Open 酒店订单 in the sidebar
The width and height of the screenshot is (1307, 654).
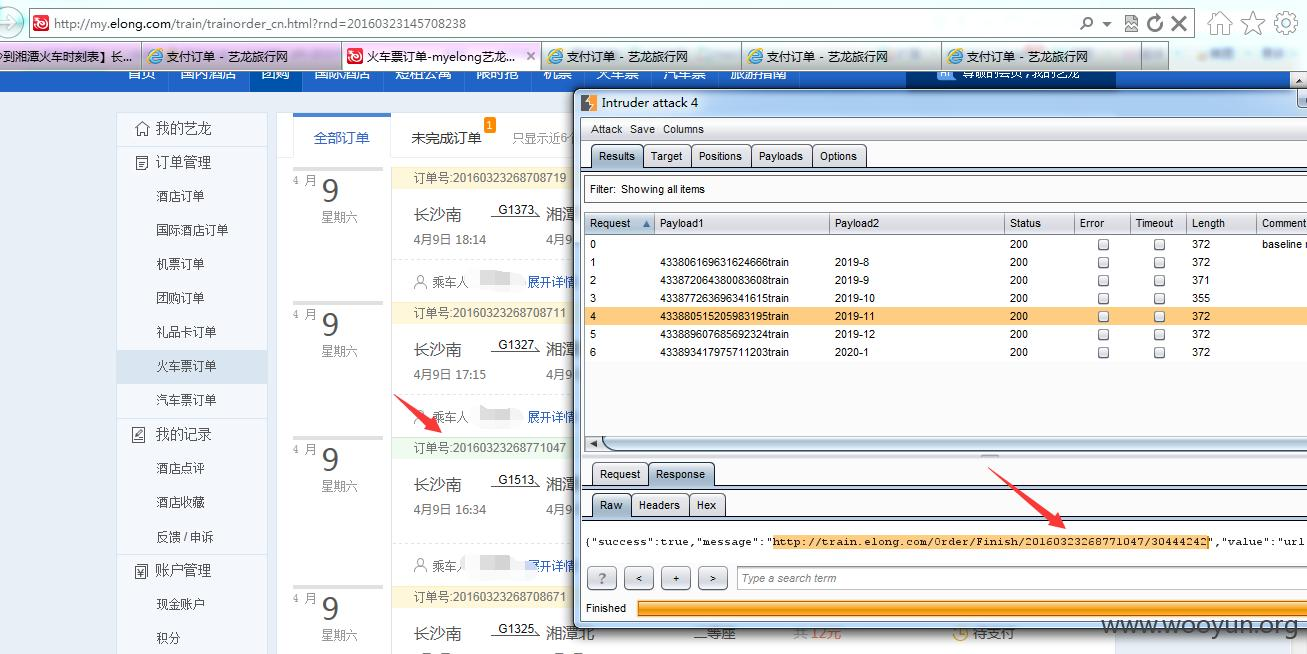click(180, 196)
